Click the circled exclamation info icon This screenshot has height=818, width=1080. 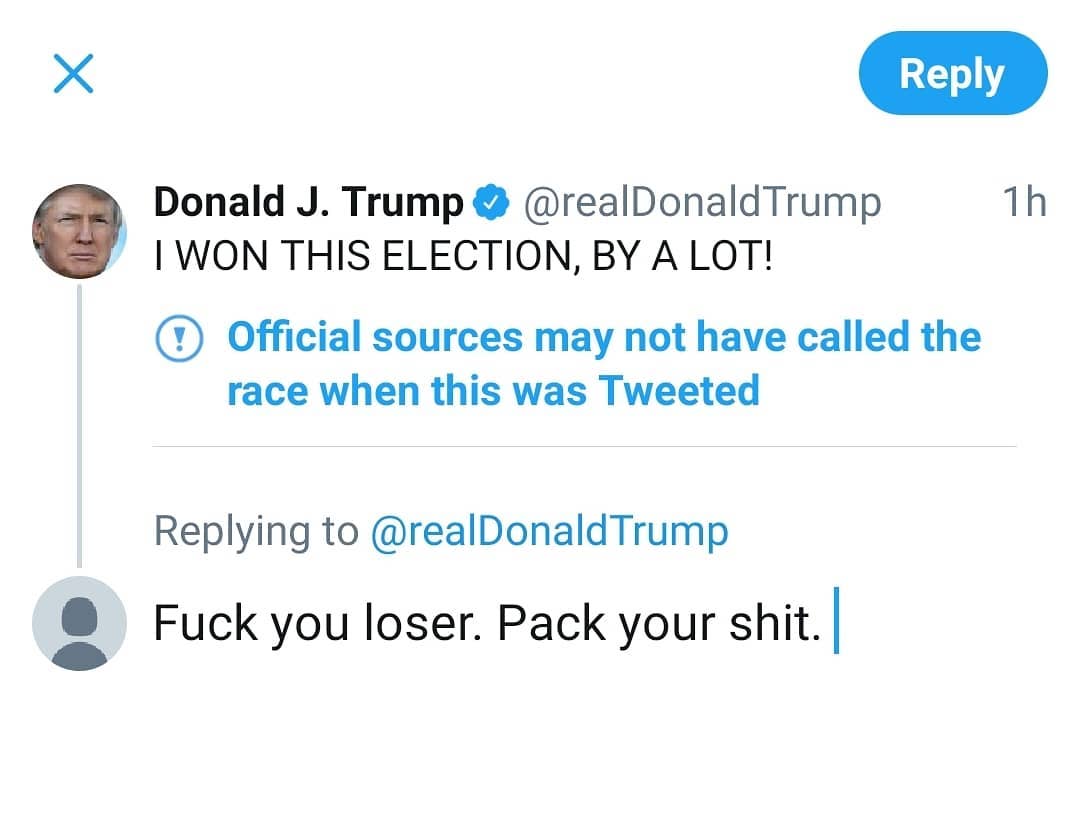[180, 338]
